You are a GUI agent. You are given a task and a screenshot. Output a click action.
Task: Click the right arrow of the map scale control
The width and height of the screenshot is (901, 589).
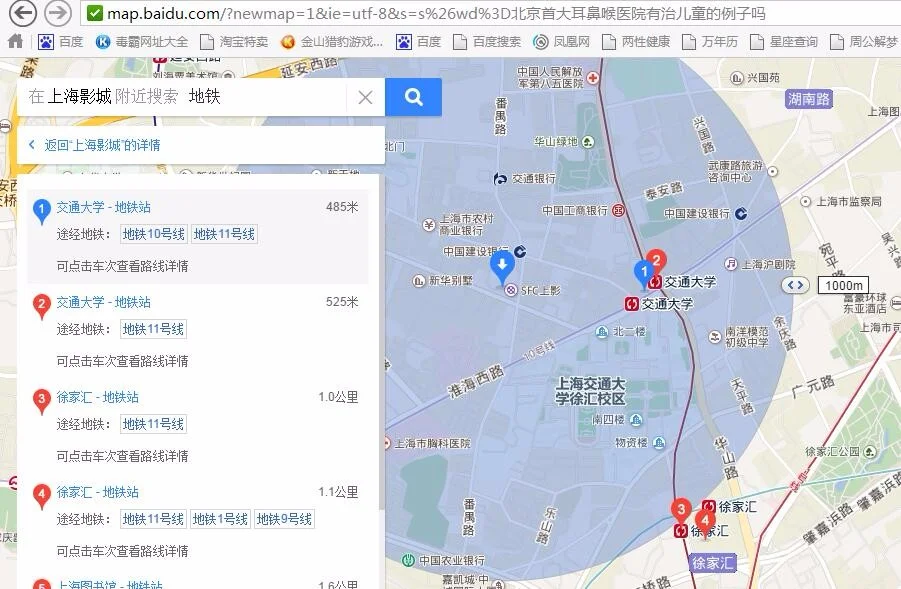point(800,285)
